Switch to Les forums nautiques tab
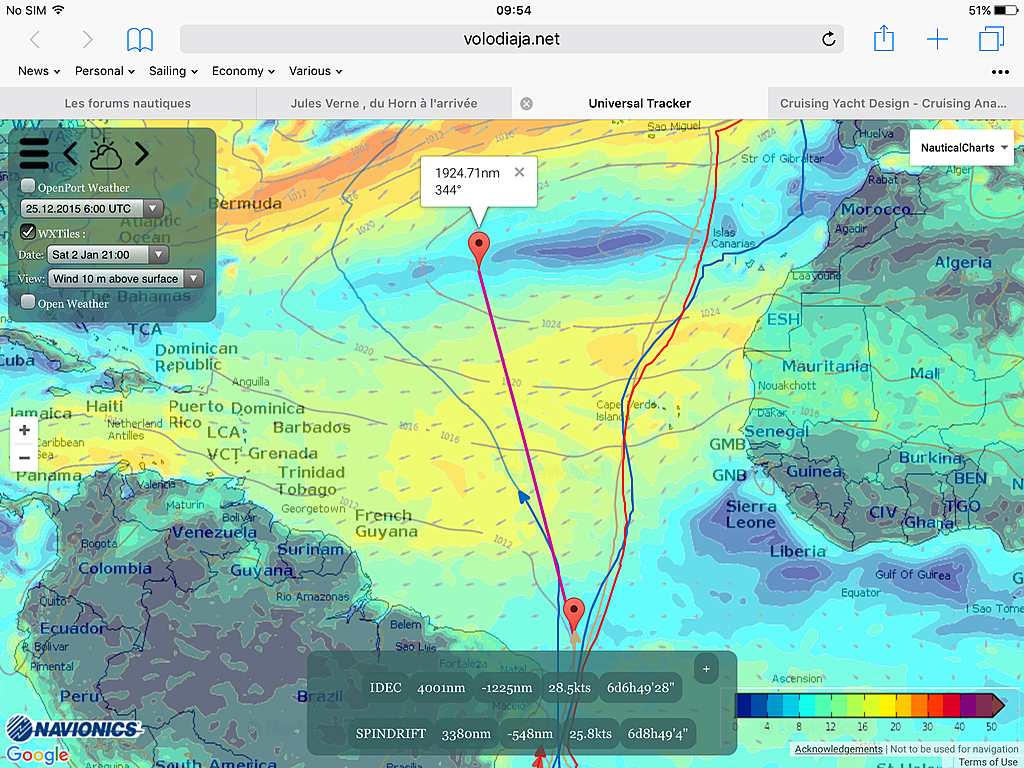 tap(128, 103)
